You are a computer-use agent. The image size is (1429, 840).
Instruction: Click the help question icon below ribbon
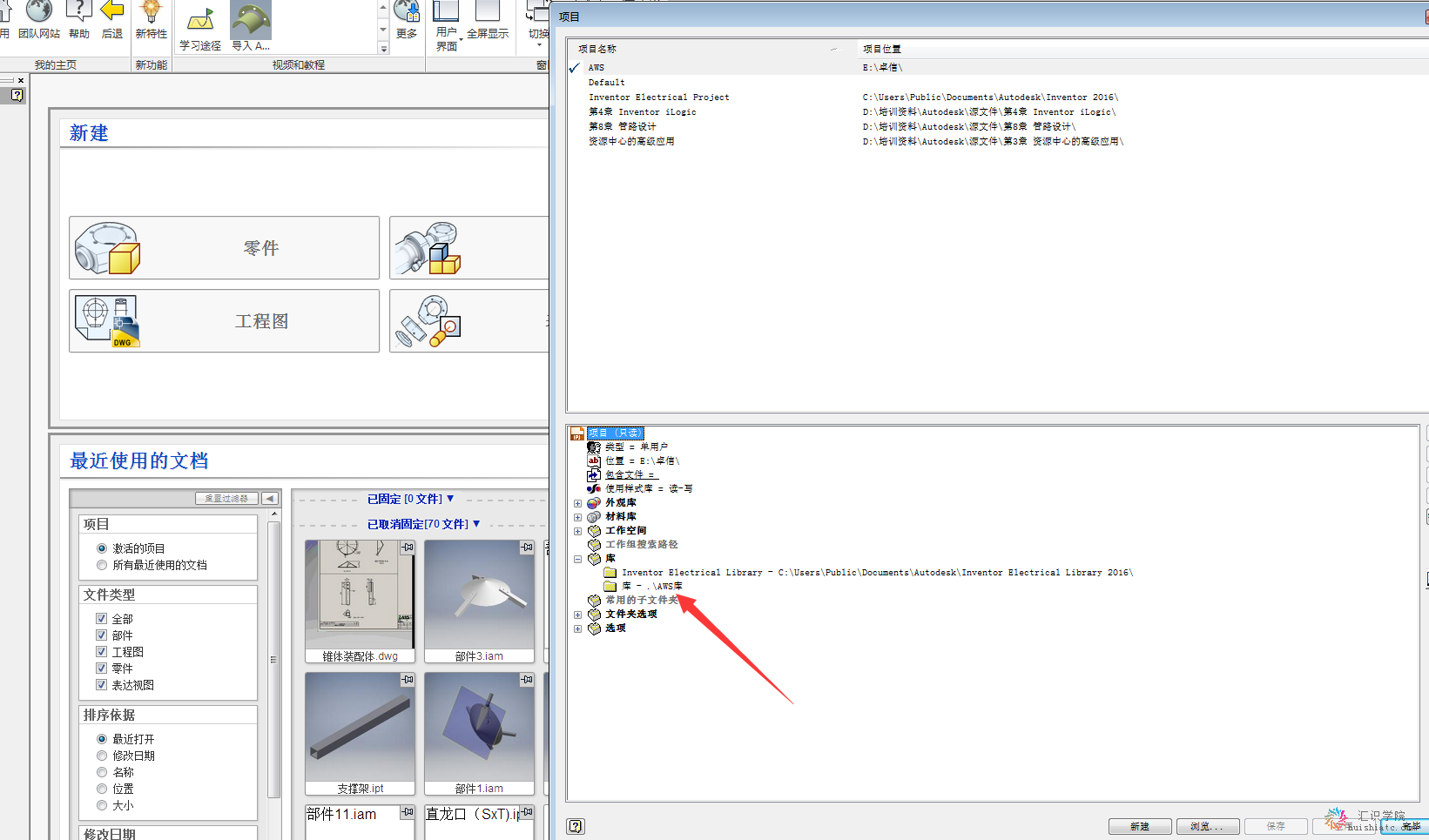tap(17, 96)
